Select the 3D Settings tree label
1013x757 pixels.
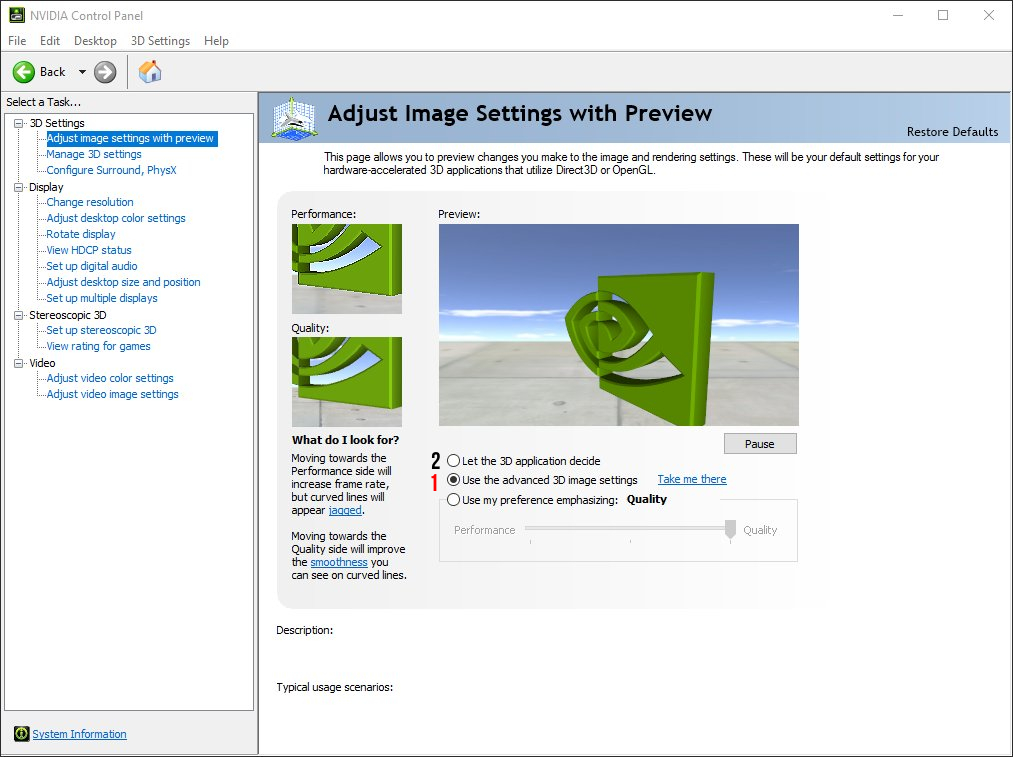[x=57, y=123]
